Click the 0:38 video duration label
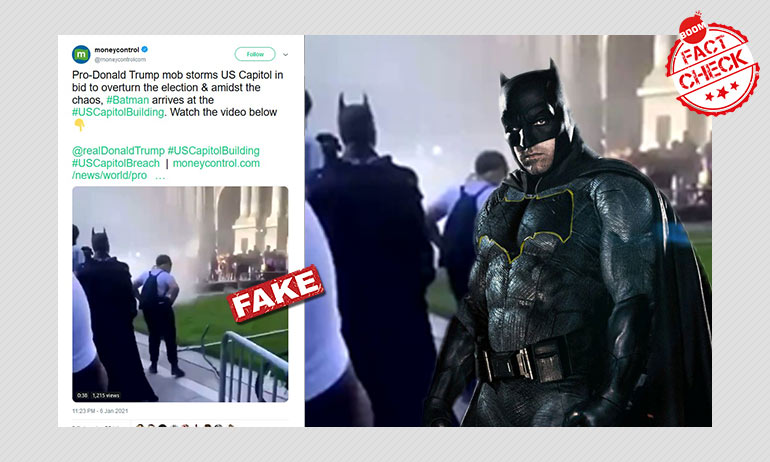The image size is (770, 462). point(82,396)
